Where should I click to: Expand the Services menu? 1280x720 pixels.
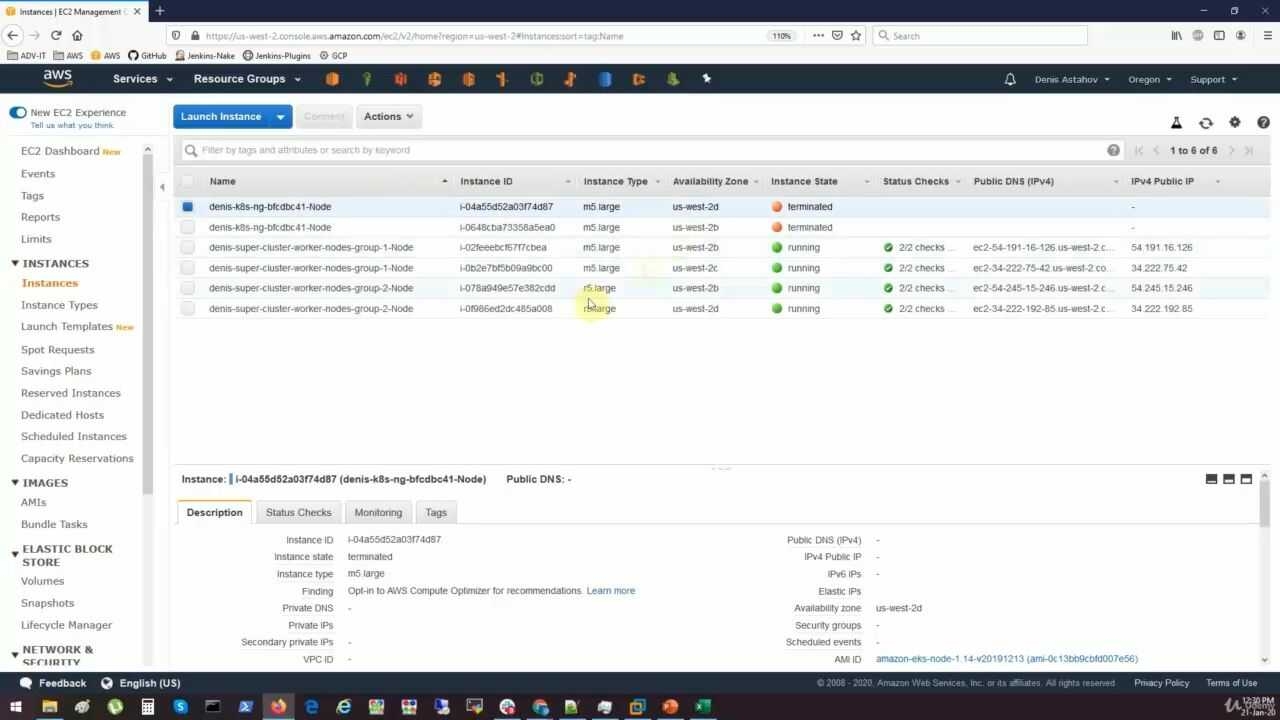(x=143, y=79)
